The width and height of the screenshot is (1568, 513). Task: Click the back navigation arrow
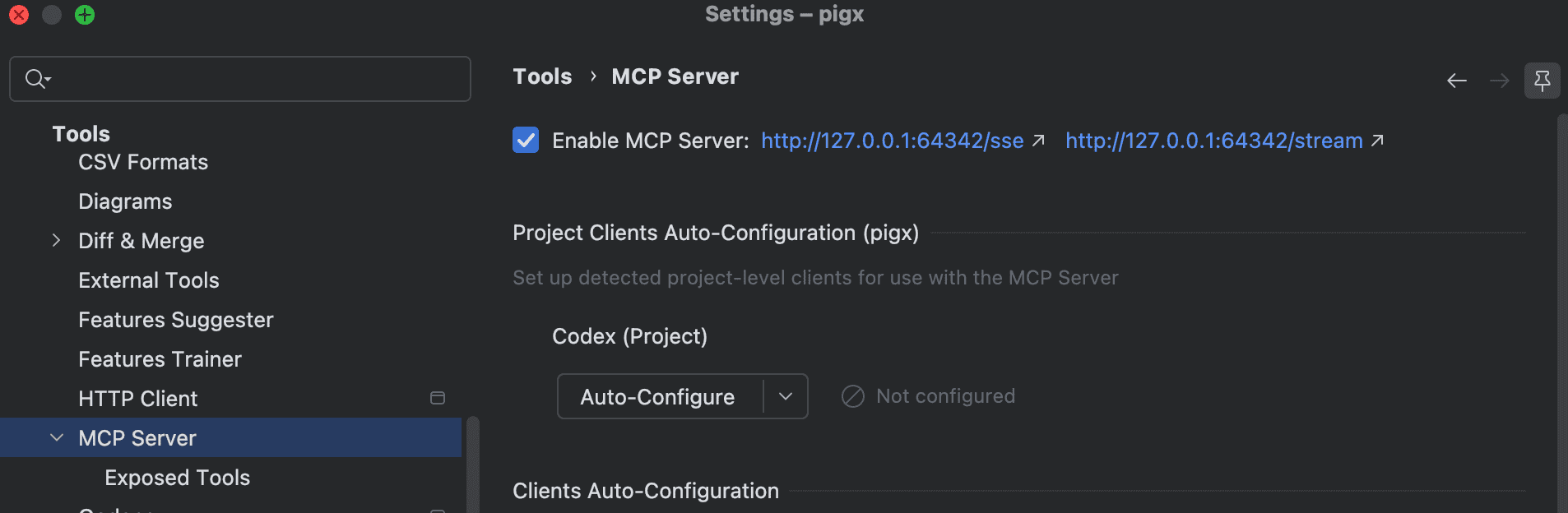pyautogui.click(x=1457, y=81)
